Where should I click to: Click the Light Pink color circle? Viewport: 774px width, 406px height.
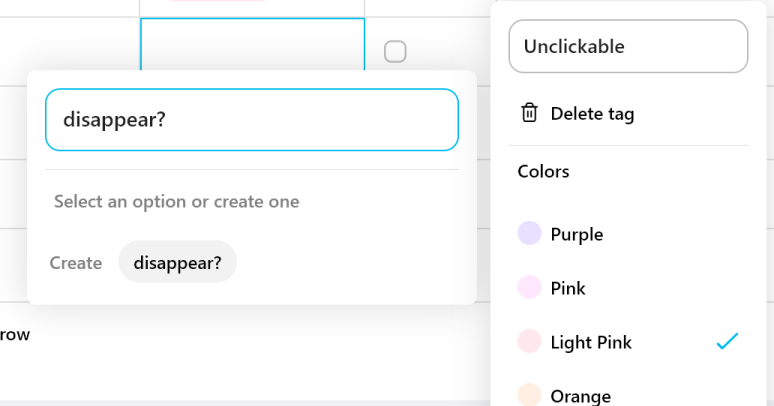tap(530, 342)
